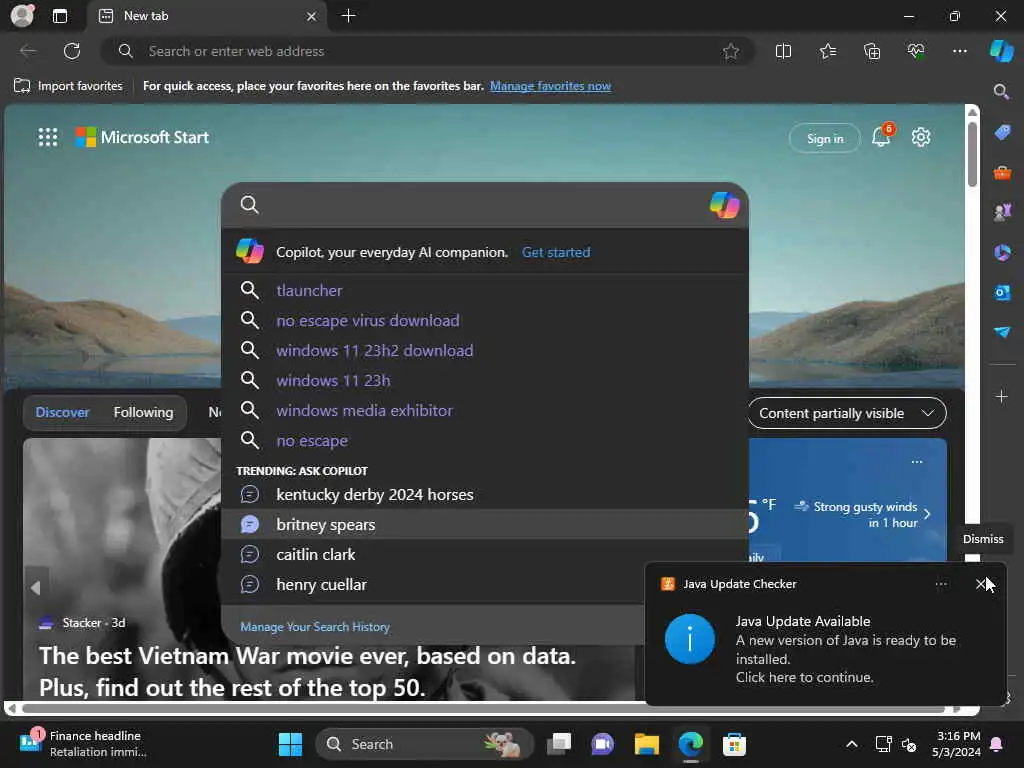The height and width of the screenshot is (768, 1024).
Task: Ask Copilot about kentucky derby 2024 horses
Action: click(485, 494)
